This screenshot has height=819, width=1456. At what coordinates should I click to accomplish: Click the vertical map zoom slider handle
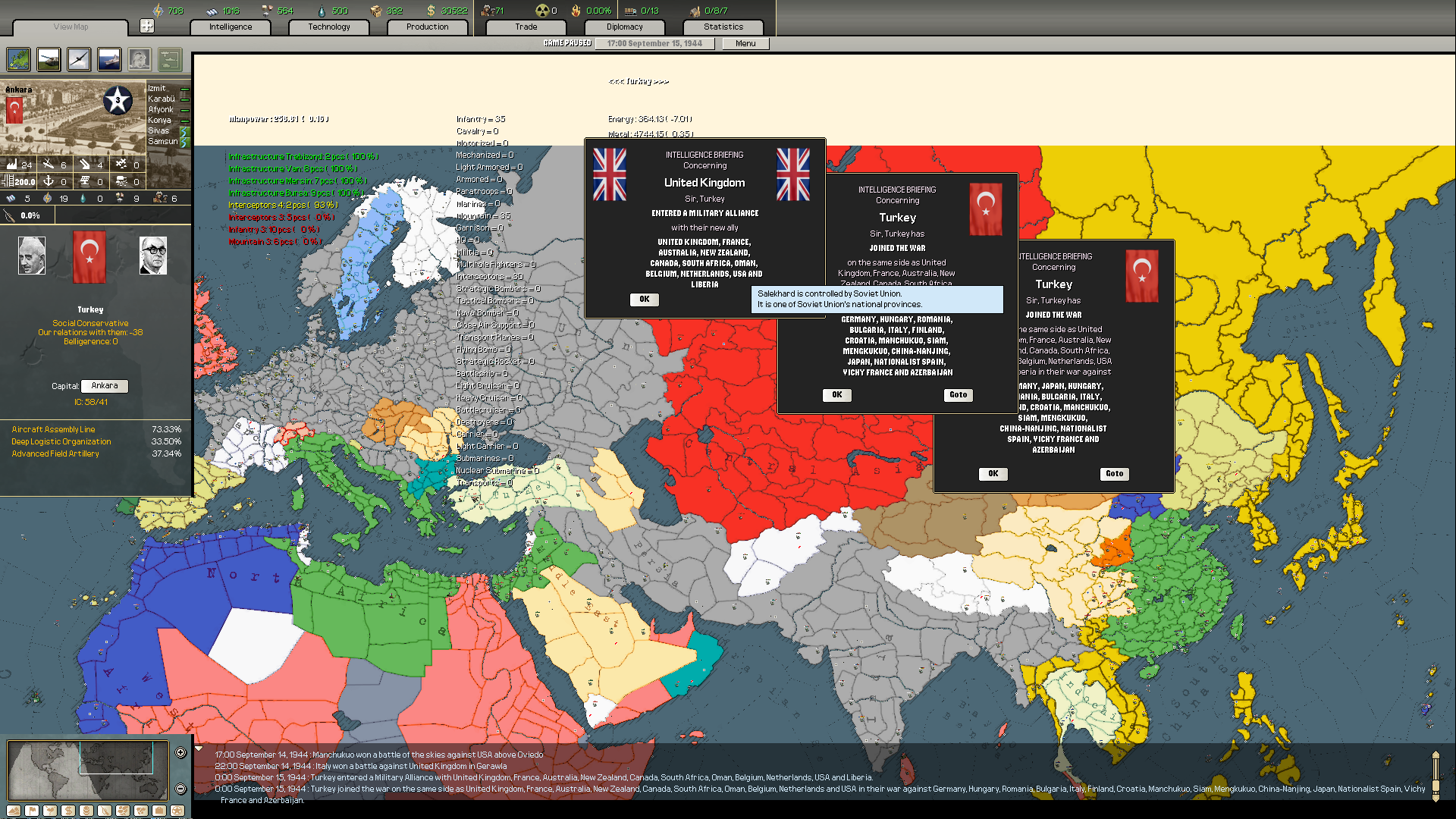coord(1437,785)
